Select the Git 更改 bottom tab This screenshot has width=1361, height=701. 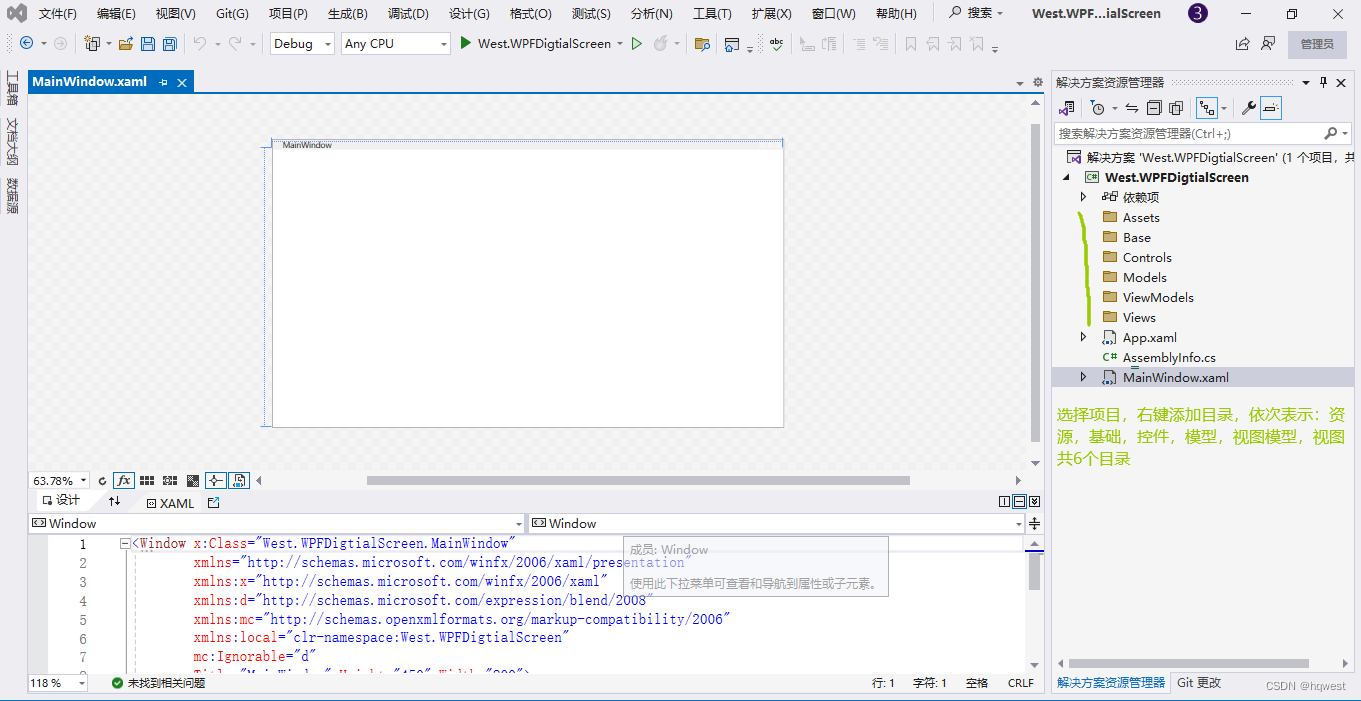tap(1199, 683)
